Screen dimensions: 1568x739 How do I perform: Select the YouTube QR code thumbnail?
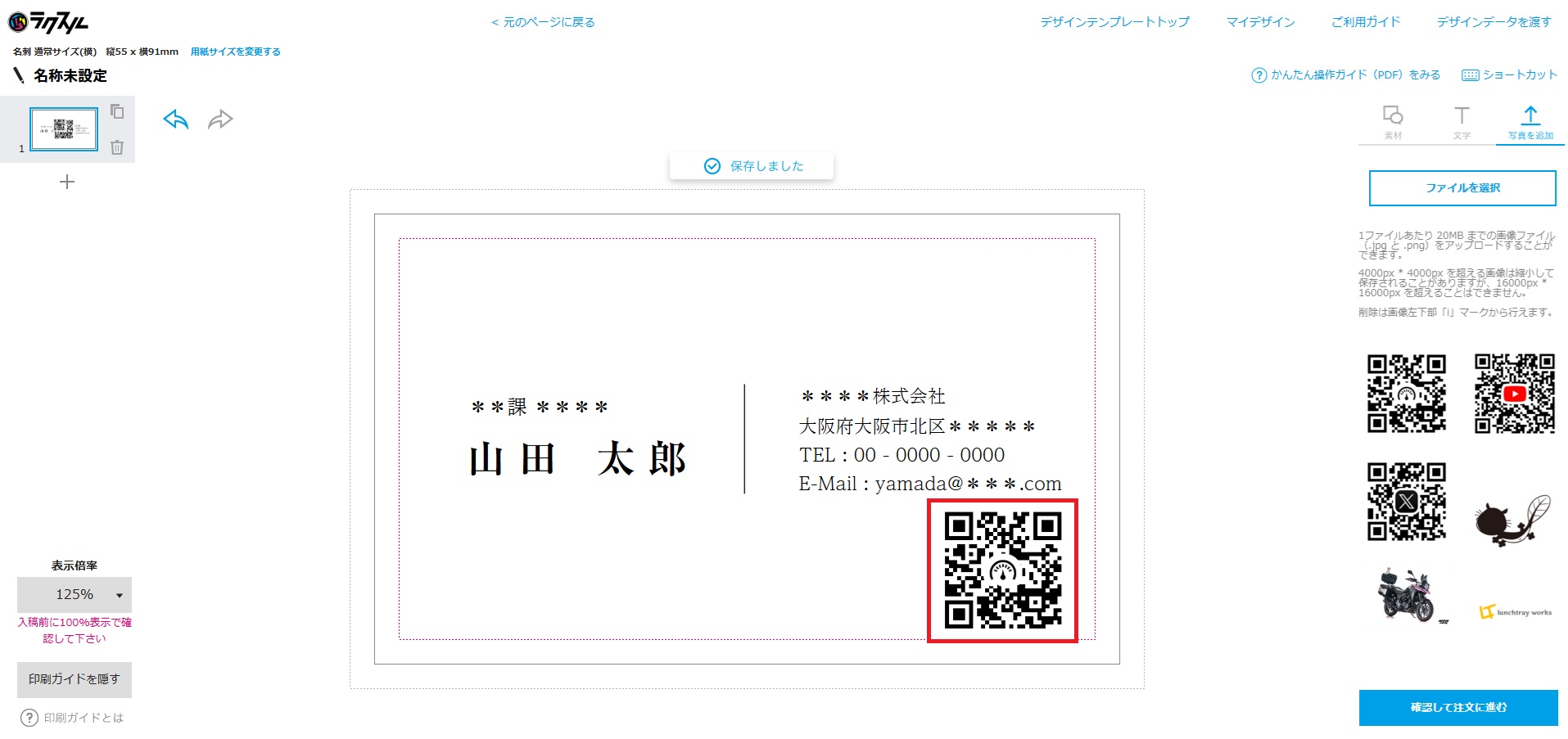[1515, 393]
